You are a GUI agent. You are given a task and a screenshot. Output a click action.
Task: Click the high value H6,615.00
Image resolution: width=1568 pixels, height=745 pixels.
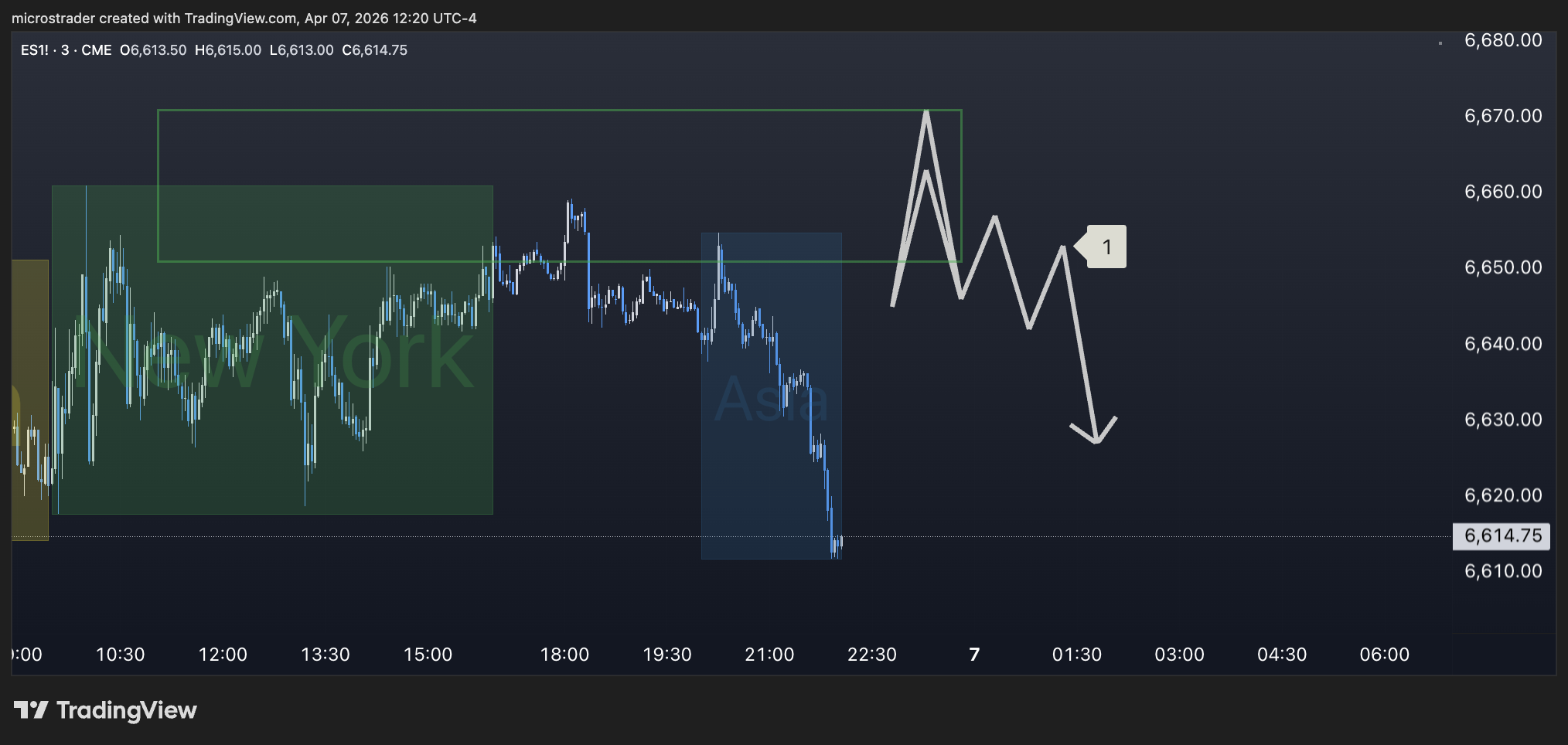click(228, 50)
